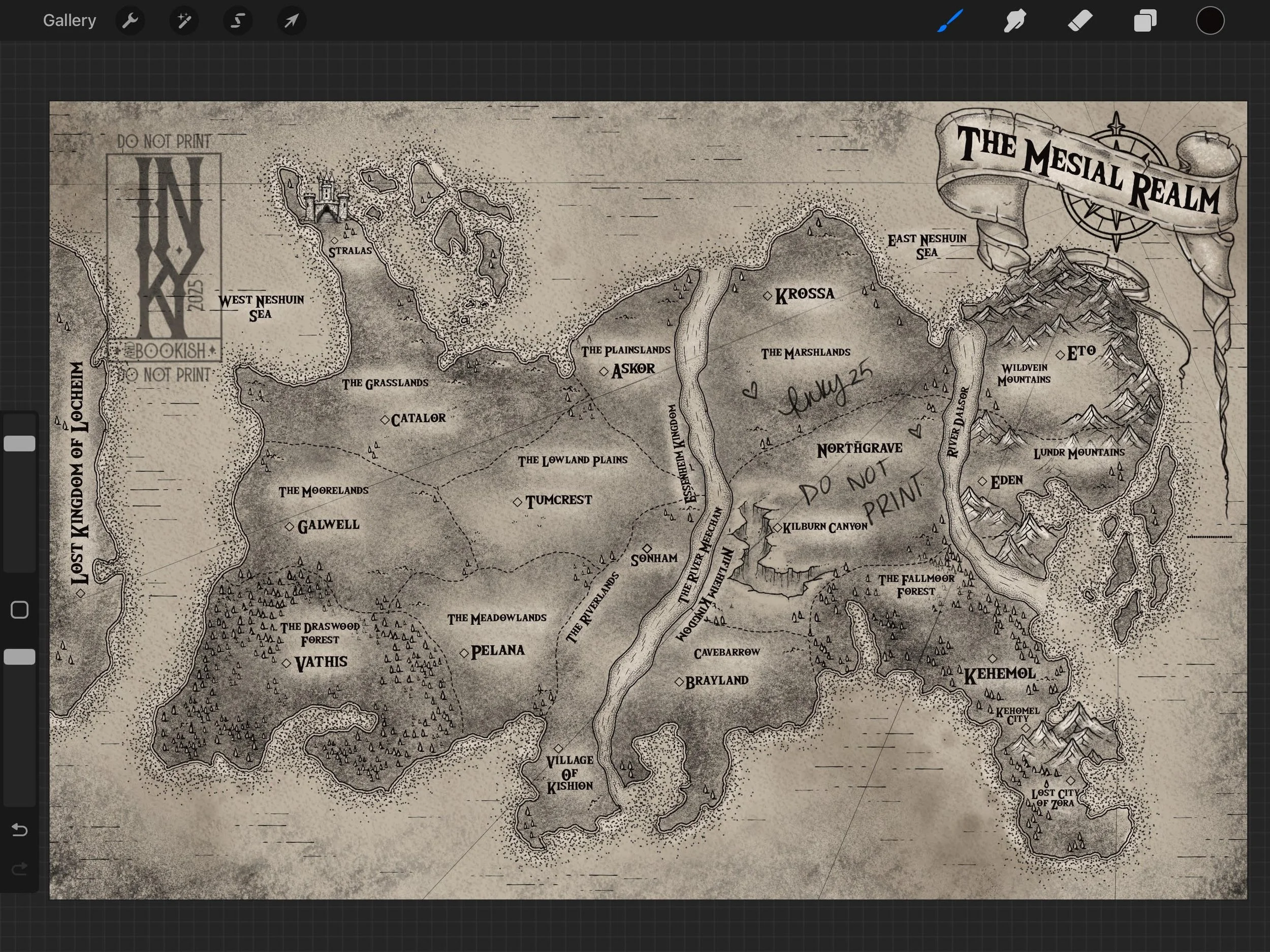This screenshot has width=1270, height=952.
Task: Select the Transform arrow tool
Action: click(292, 20)
